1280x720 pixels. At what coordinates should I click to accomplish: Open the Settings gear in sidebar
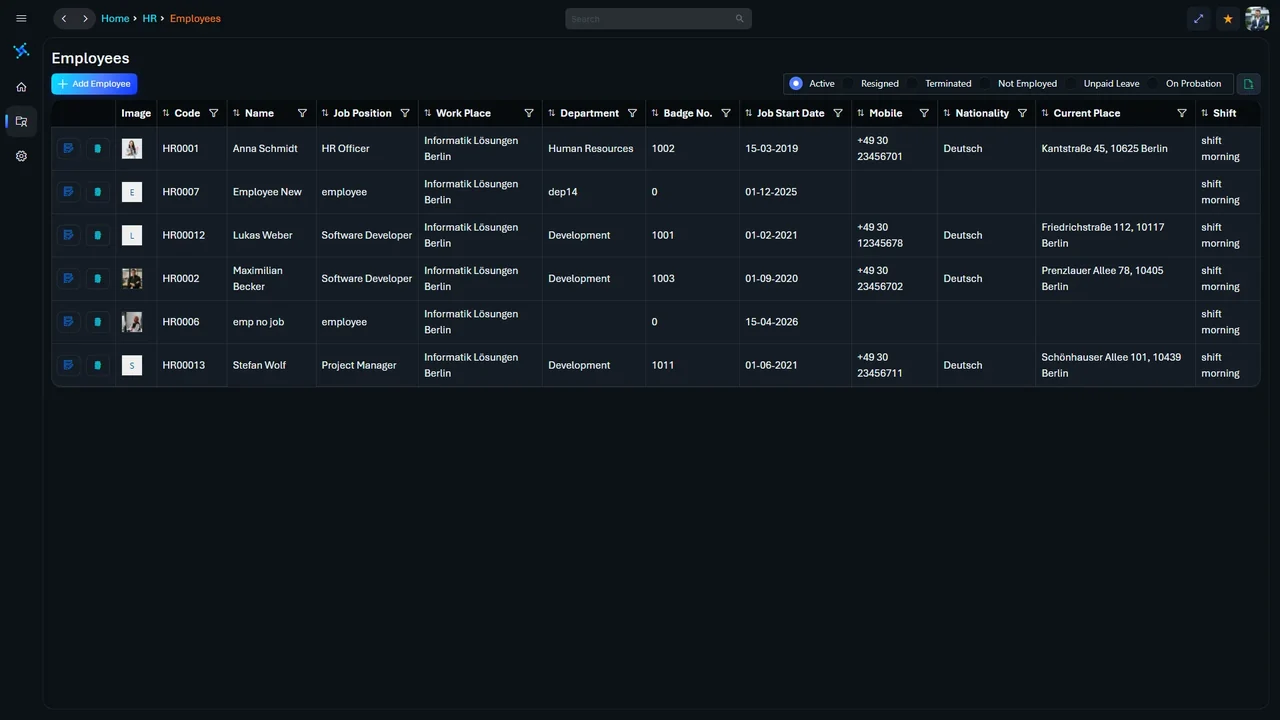(21, 156)
